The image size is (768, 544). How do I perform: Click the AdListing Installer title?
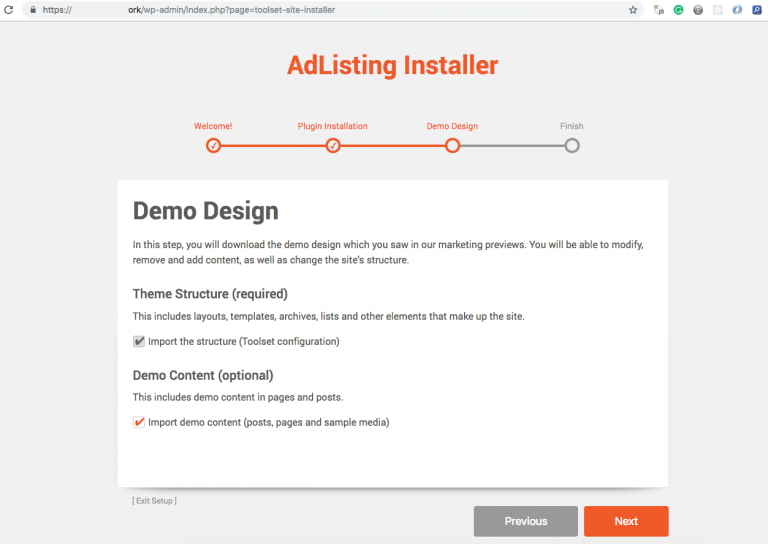point(392,65)
